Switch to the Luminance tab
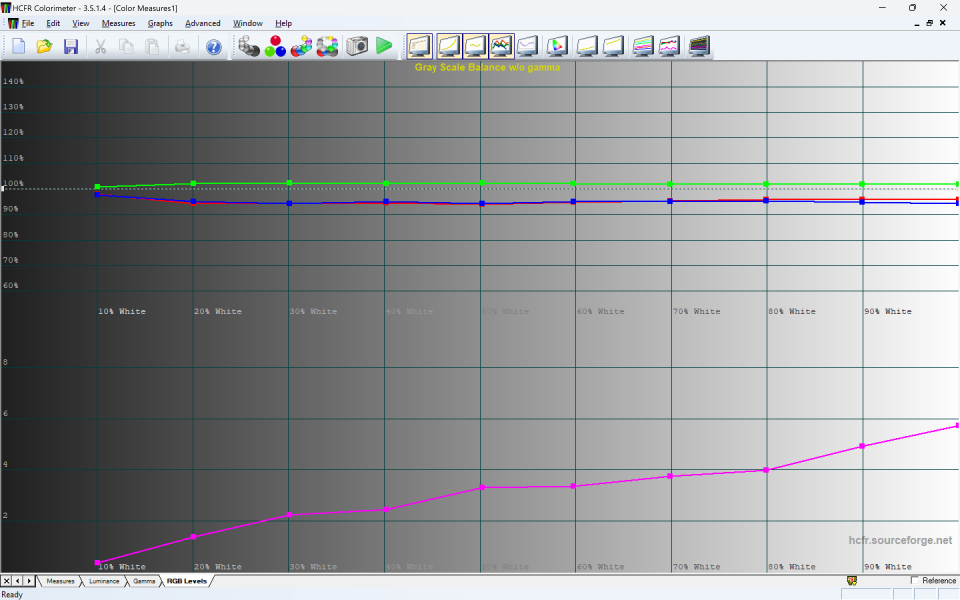 coord(104,581)
